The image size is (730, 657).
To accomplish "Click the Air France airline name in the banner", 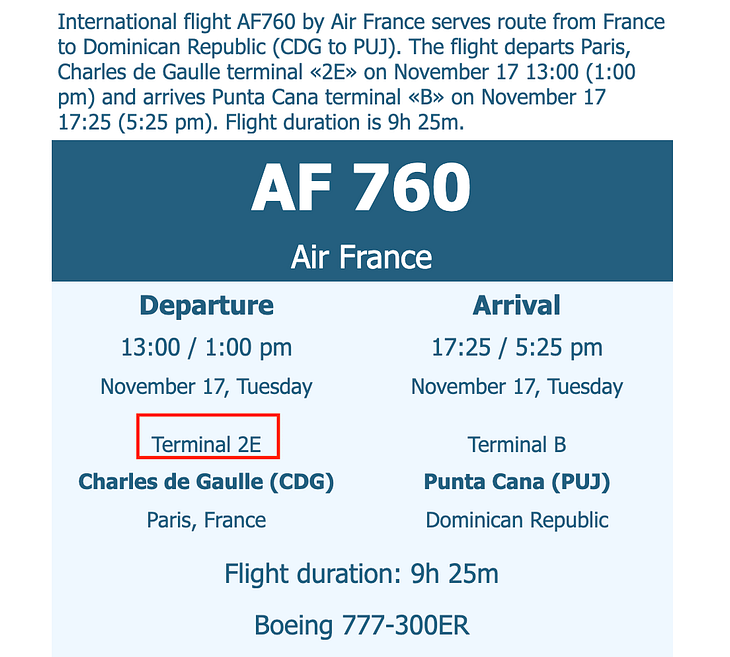I will [361, 257].
